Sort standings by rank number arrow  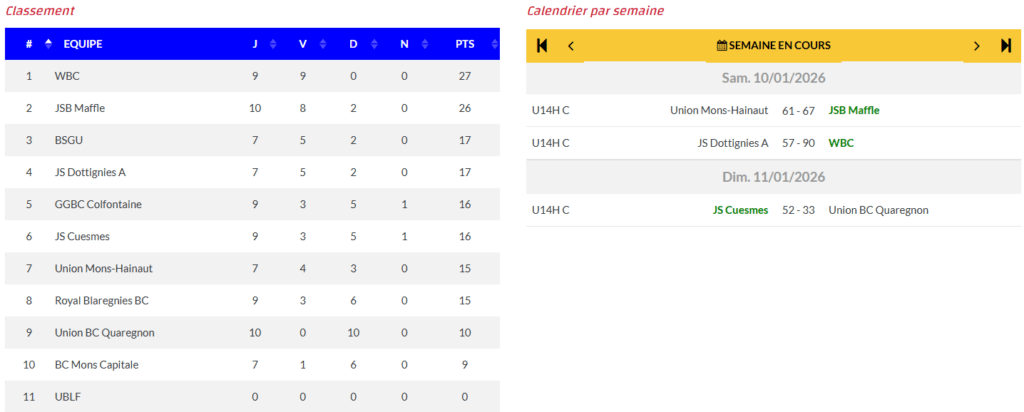pos(48,44)
